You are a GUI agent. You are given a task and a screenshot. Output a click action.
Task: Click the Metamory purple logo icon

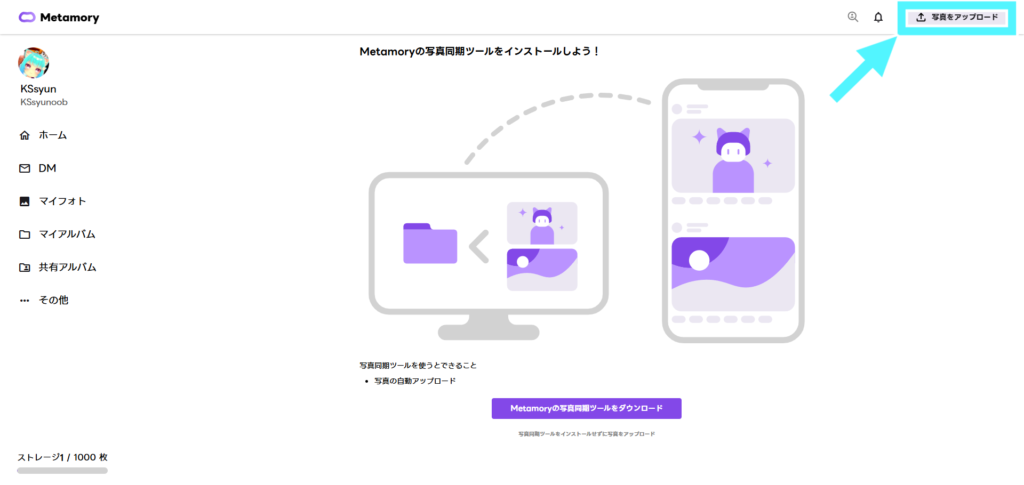(27, 18)
